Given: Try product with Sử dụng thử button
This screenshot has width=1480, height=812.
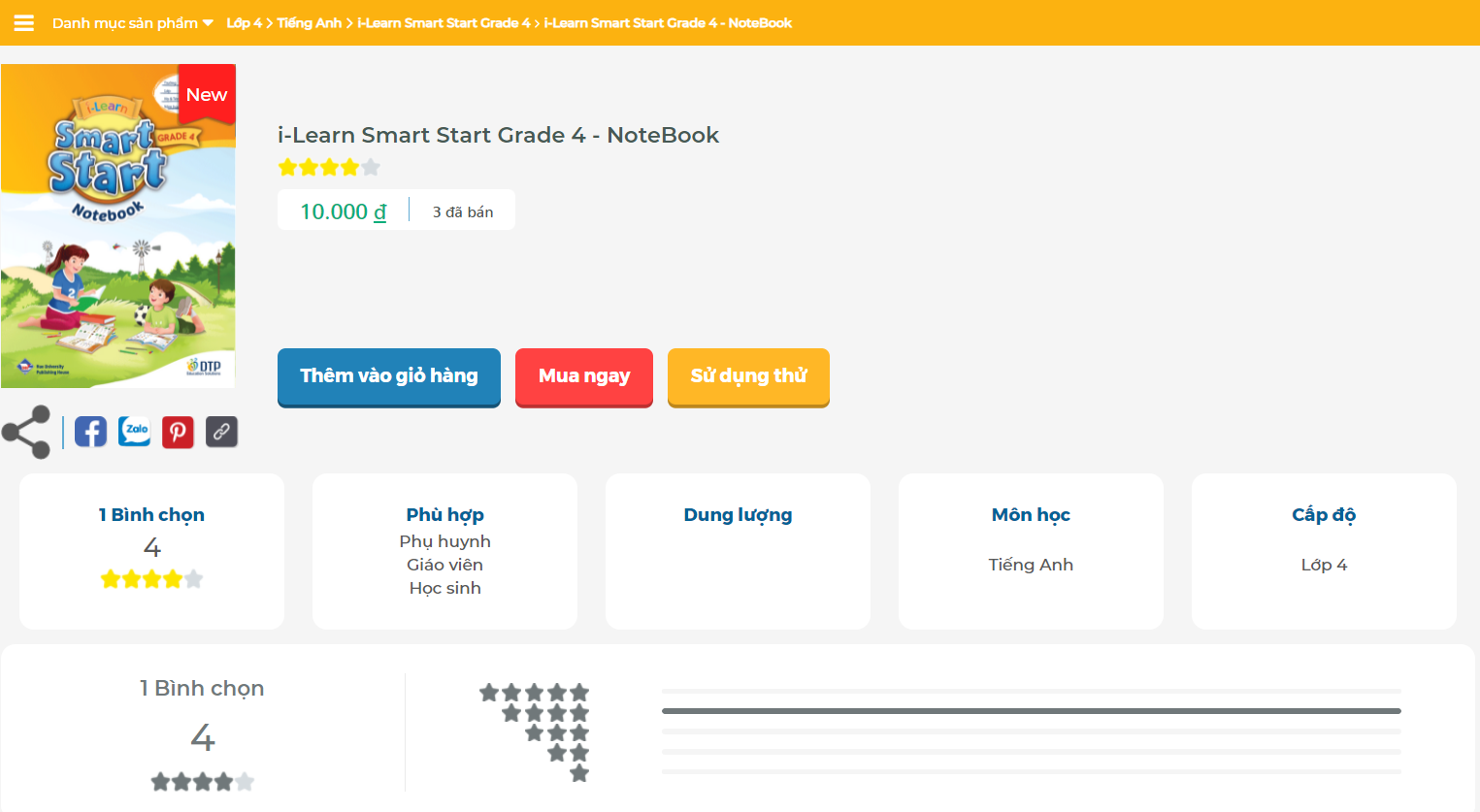Looking at the screenshot, I should pos(748,376).
